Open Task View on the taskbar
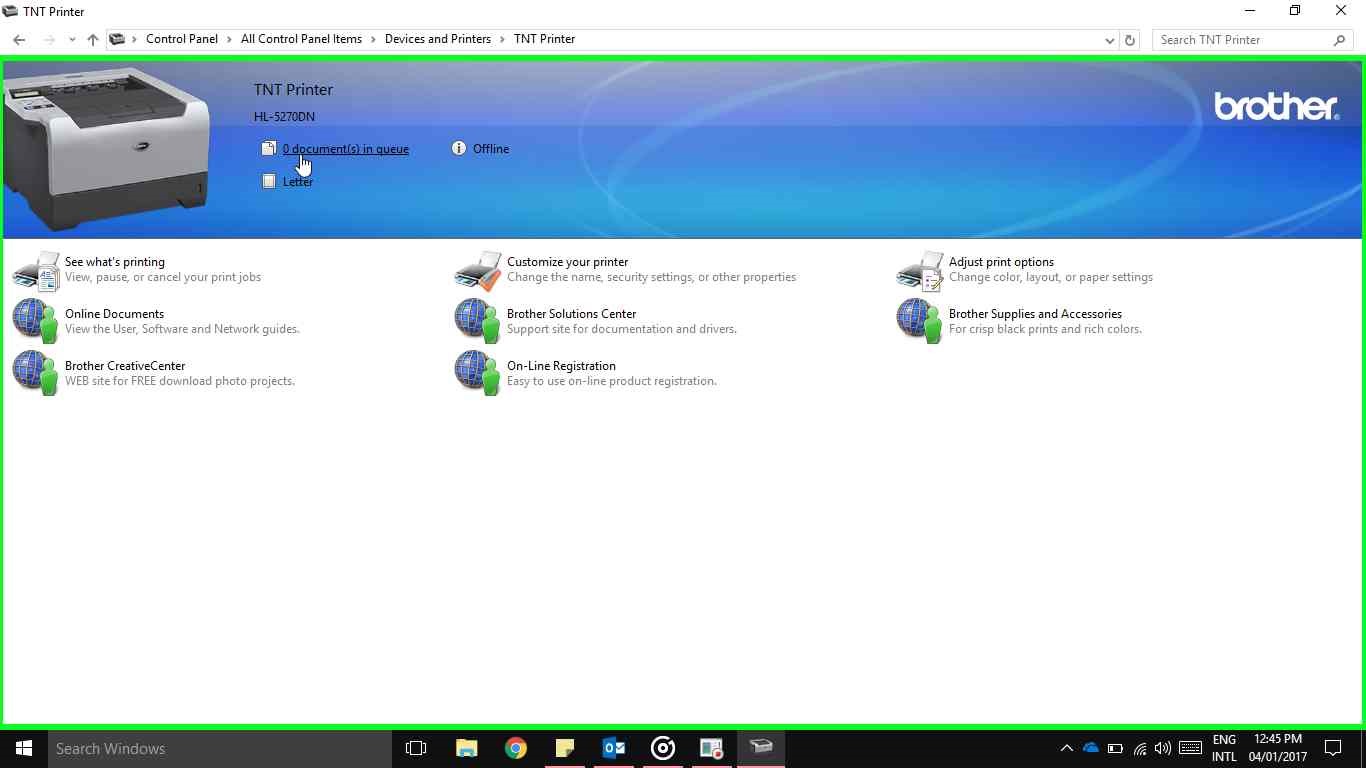The width and height of the screenshot is (1366, 768). (x=416, y=748)
